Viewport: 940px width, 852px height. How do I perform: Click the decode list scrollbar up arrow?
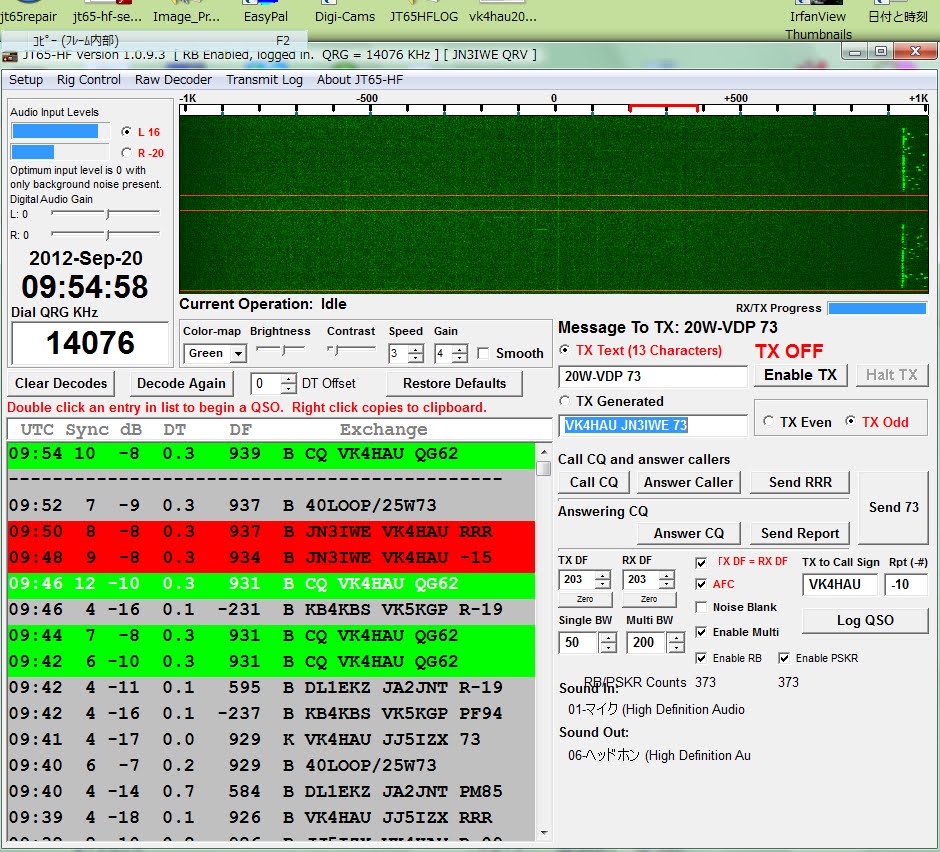[x=544, y=452]
